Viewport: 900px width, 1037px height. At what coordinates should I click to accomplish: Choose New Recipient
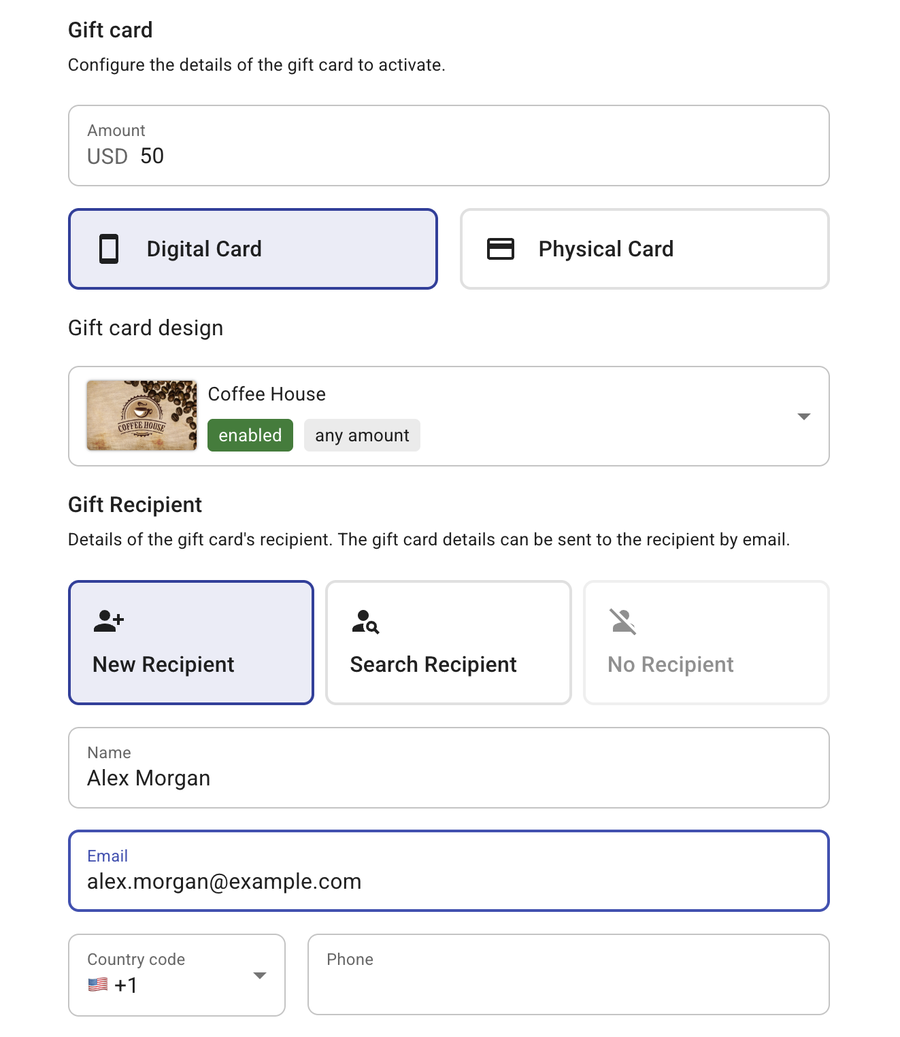[191, 643]
